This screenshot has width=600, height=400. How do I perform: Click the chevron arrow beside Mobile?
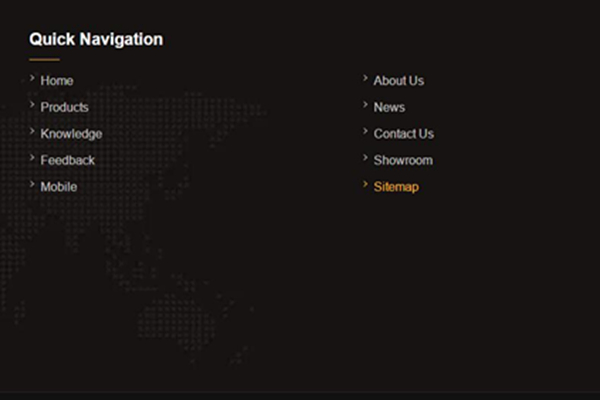(x=32, y=184)
